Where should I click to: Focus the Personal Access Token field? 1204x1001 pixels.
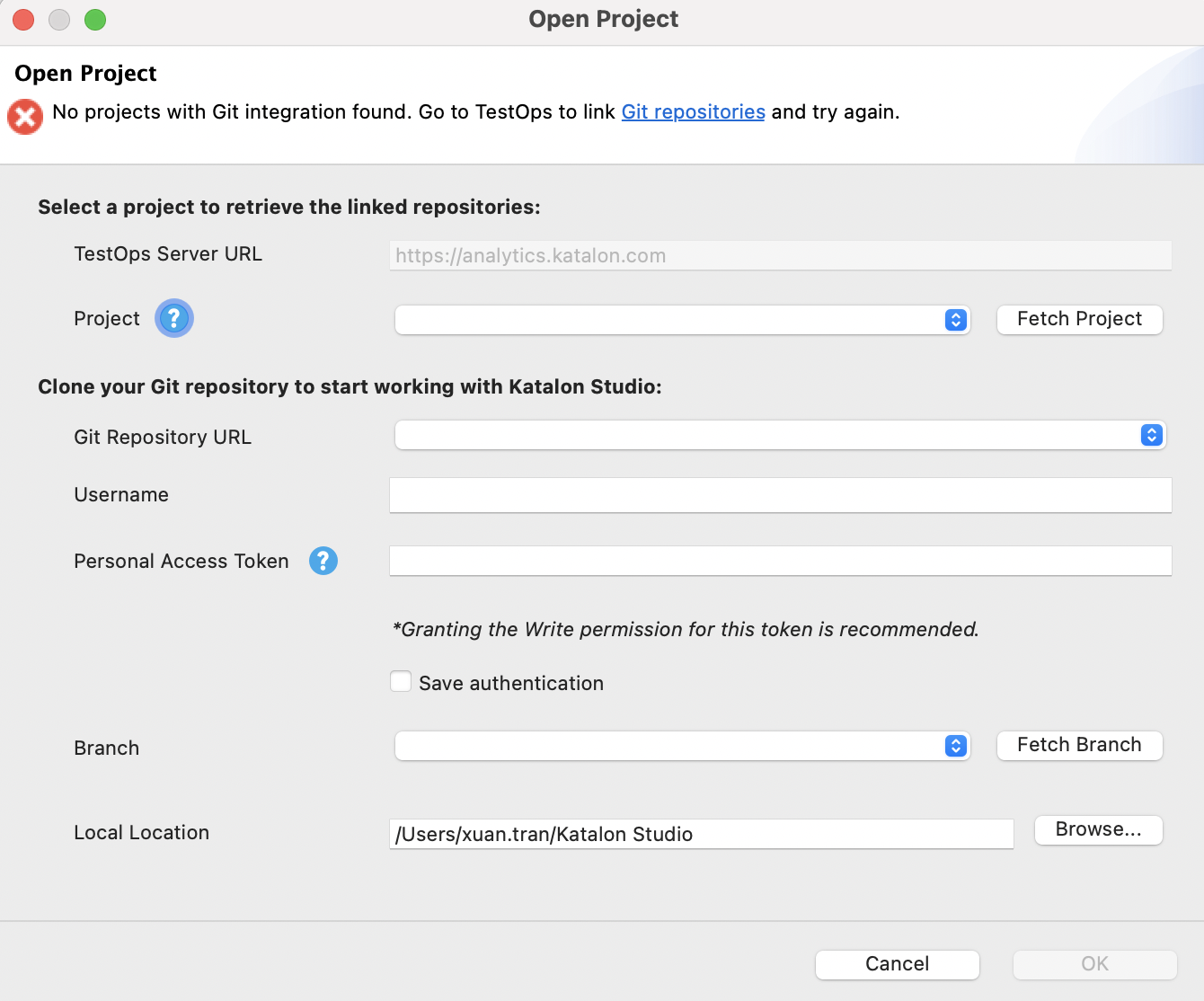click(780, 561)
